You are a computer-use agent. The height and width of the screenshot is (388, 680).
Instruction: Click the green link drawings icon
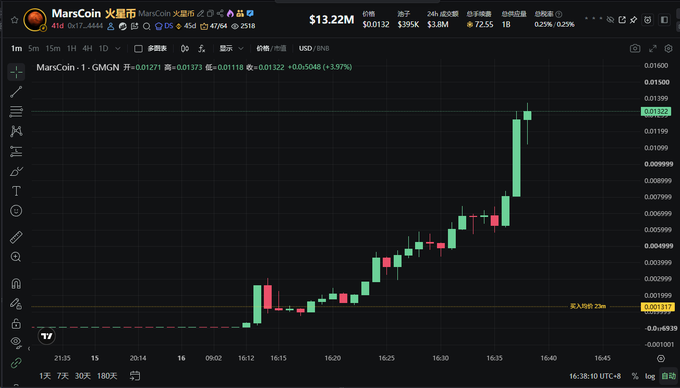pyautogui.click(x=16, y=362)
